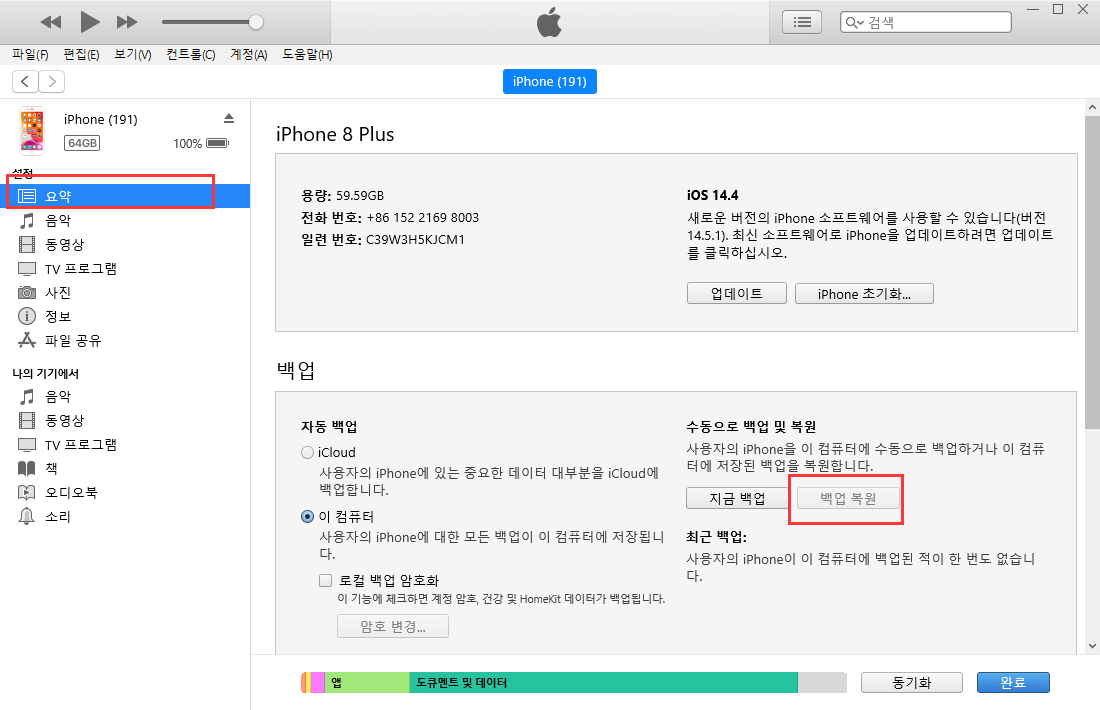Click the 용량: 59.59GB text
This screenshot has height=710, width=1100.
tap(342, 195)
